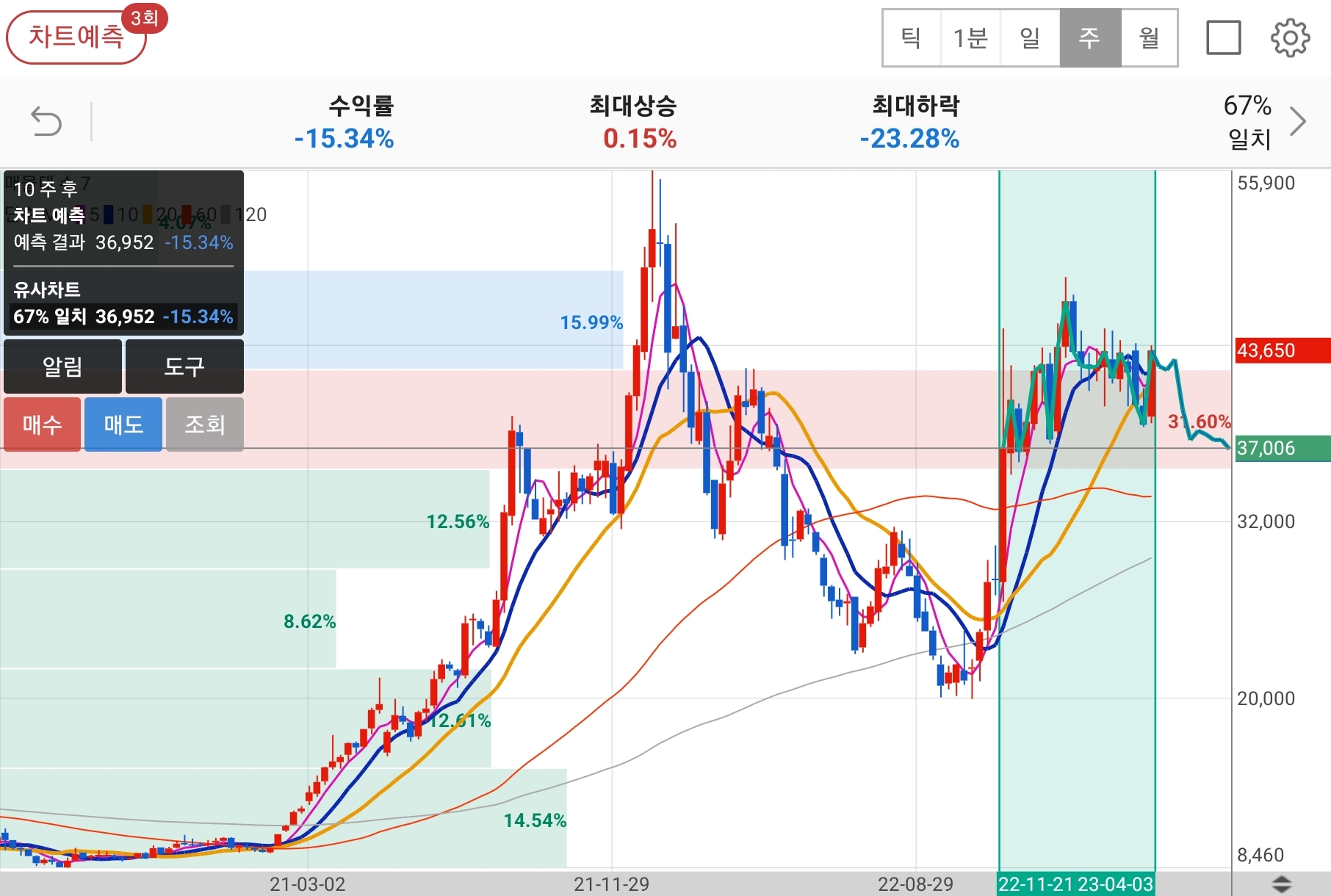Tap the red 매수 buy button
1331x896 pixels.
(x=42, y=424)
